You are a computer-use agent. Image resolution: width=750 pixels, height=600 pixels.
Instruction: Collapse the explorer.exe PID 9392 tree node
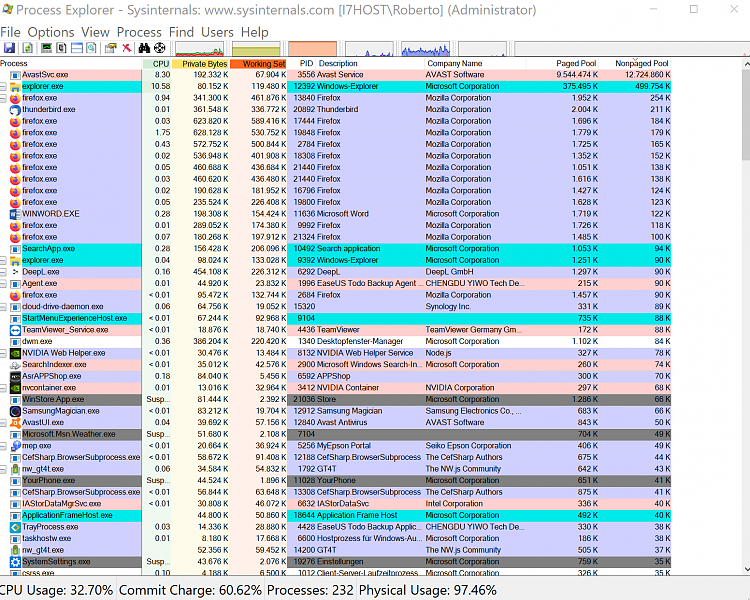coord(3,260)
